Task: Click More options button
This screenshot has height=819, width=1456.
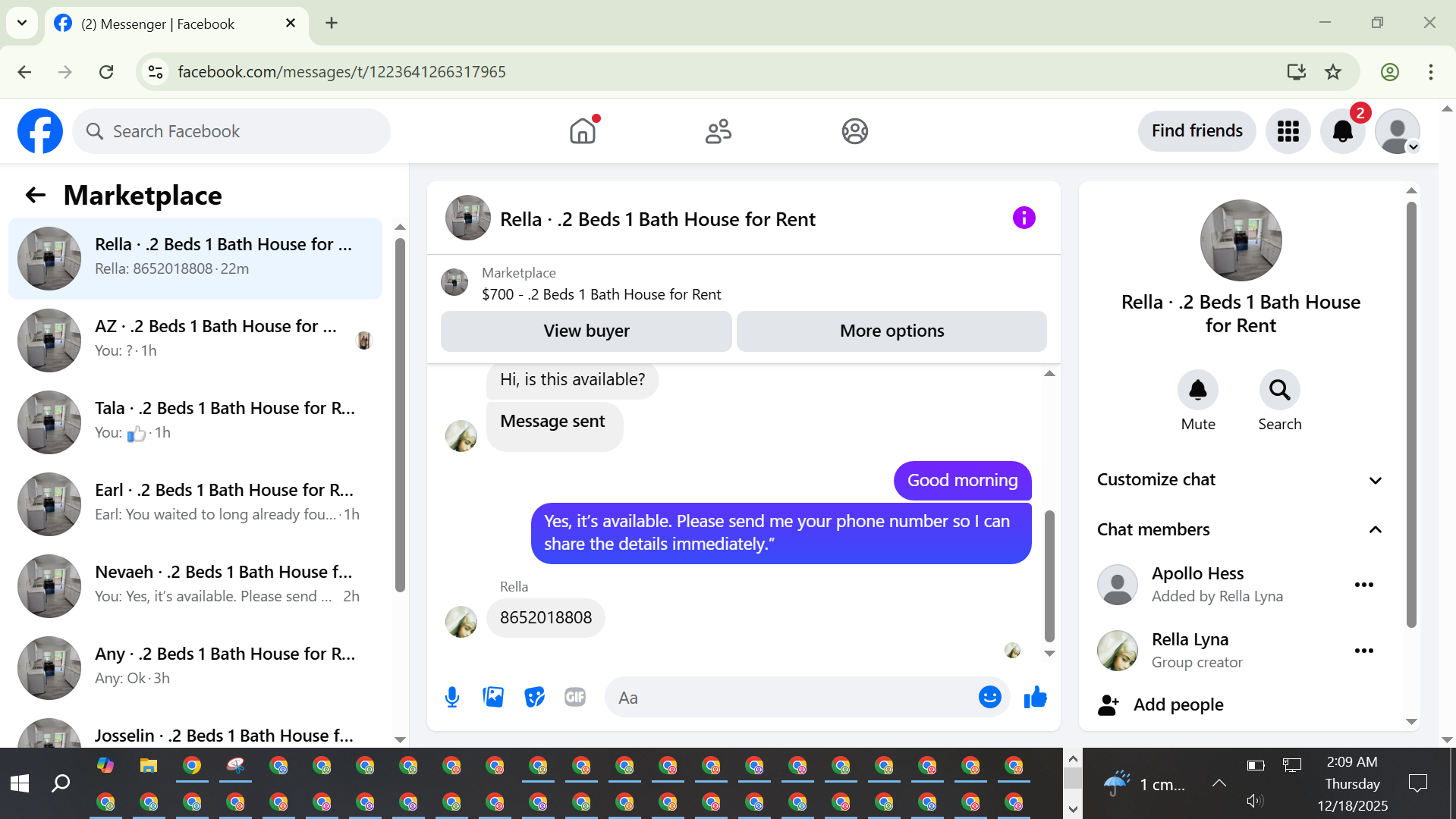Action: pos(892,331)
